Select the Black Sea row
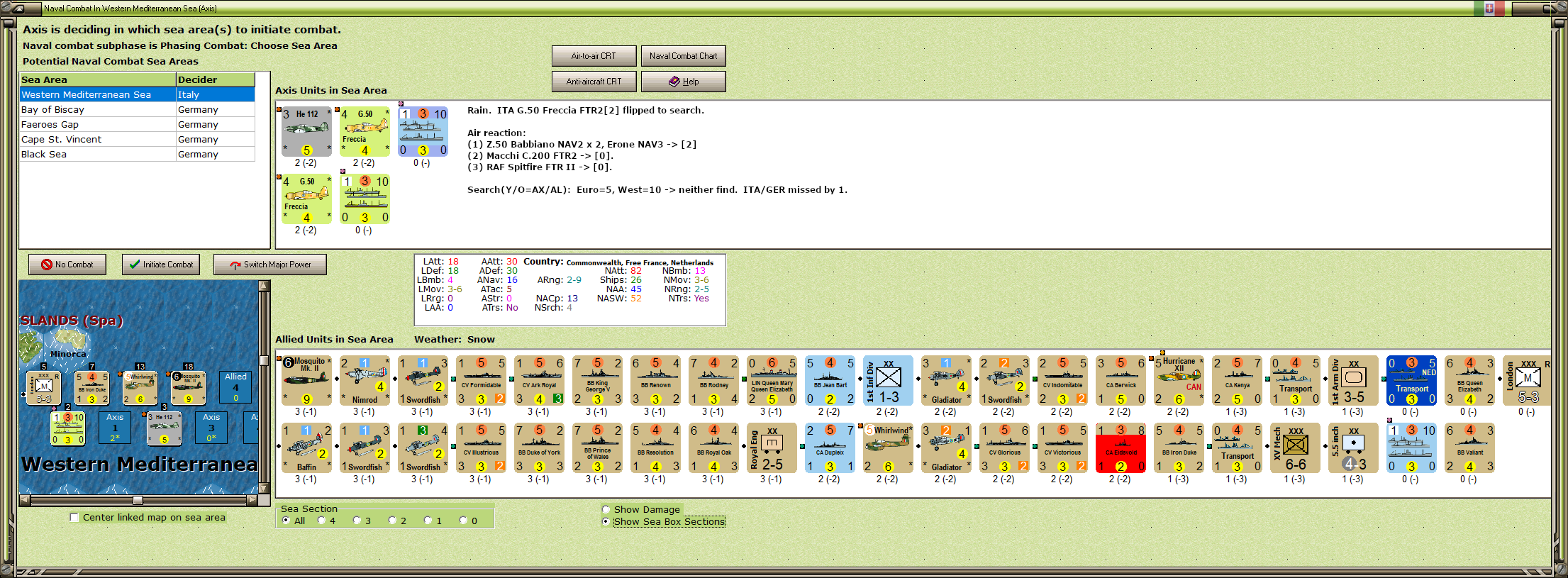 click(x=137, y=155)
